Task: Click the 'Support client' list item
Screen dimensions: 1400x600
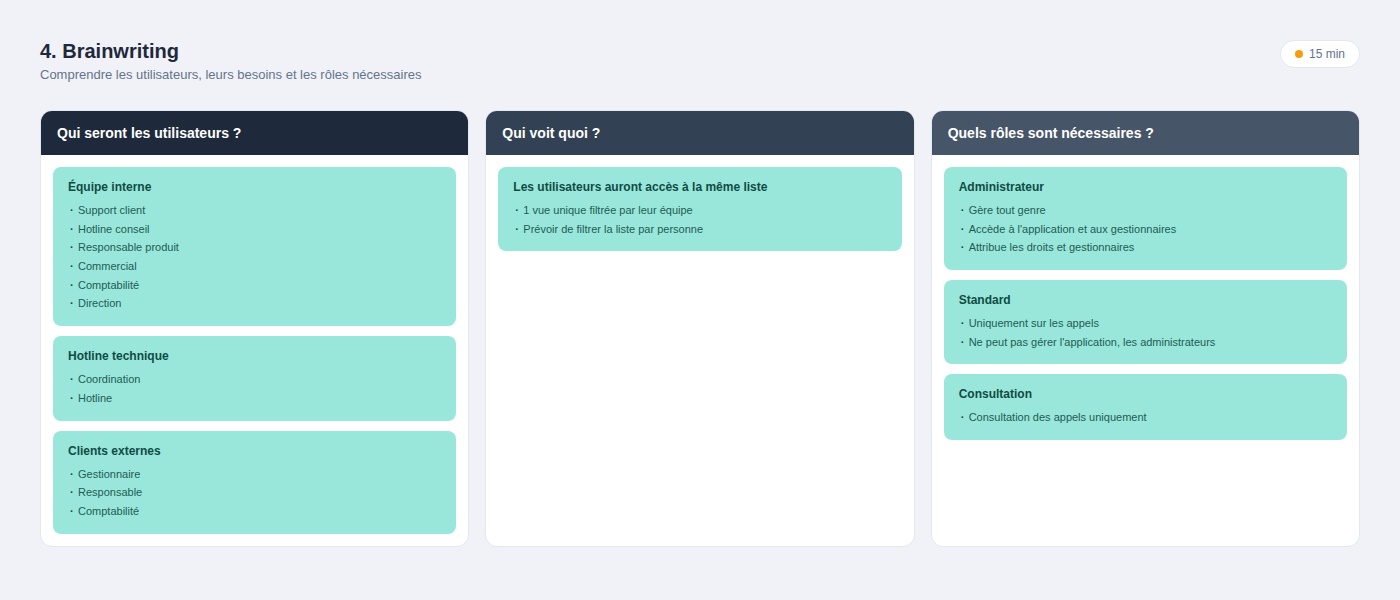Action: click(x=111, y=210)
